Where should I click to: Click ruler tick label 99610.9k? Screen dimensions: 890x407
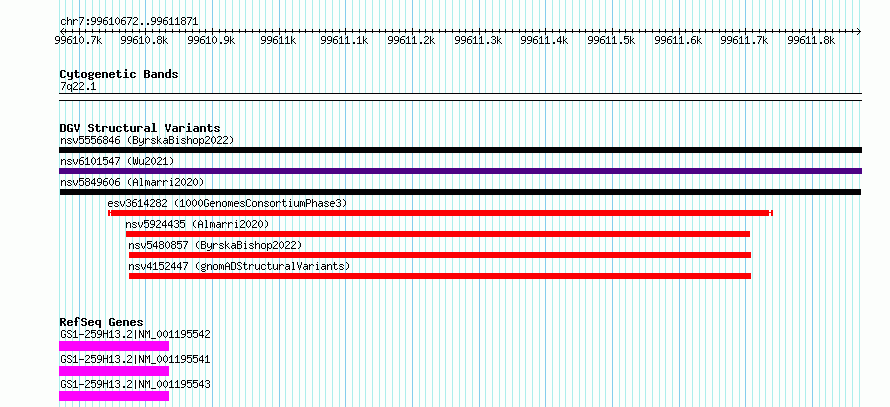(x=212, y=40)
